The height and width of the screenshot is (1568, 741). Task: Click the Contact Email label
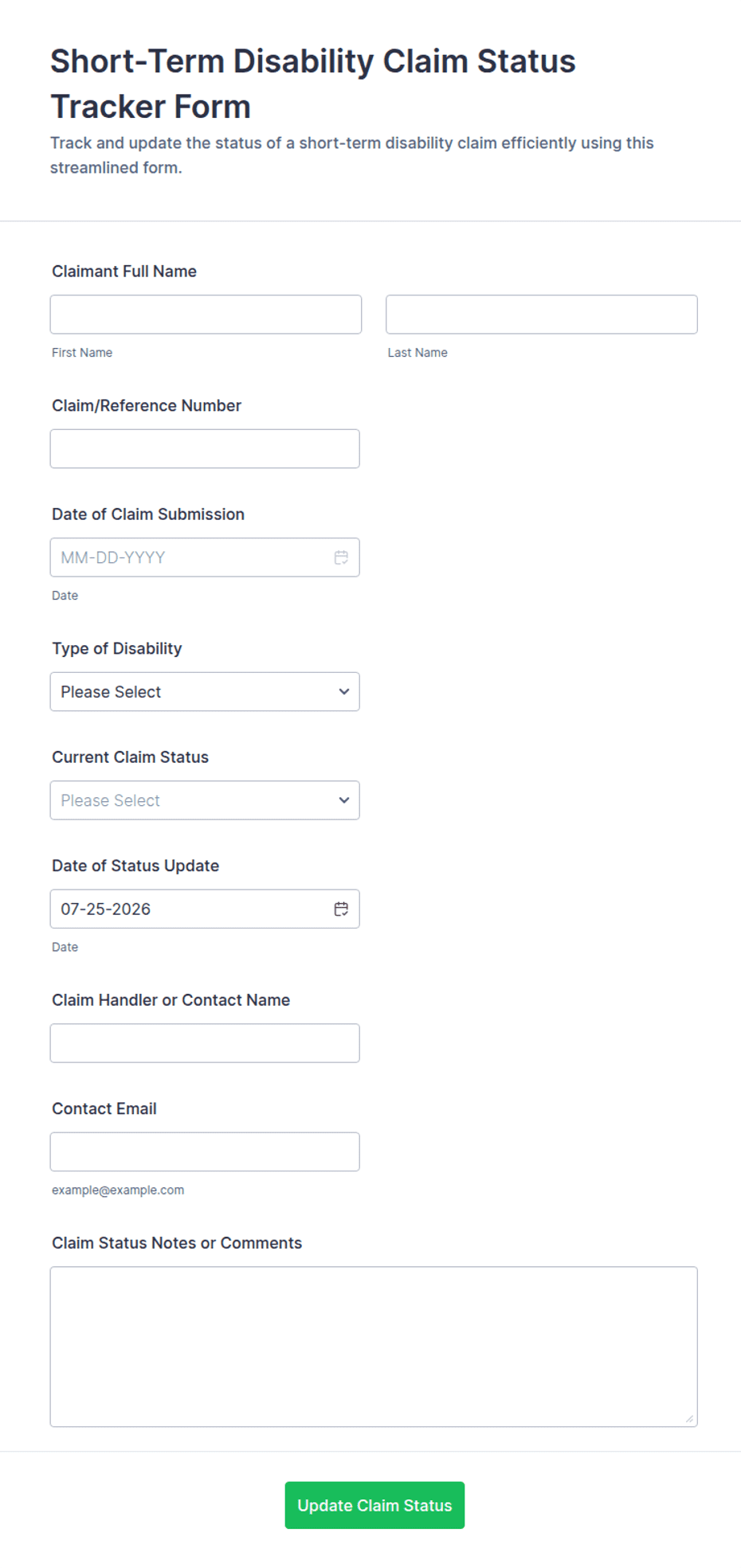coord(104,1109)
